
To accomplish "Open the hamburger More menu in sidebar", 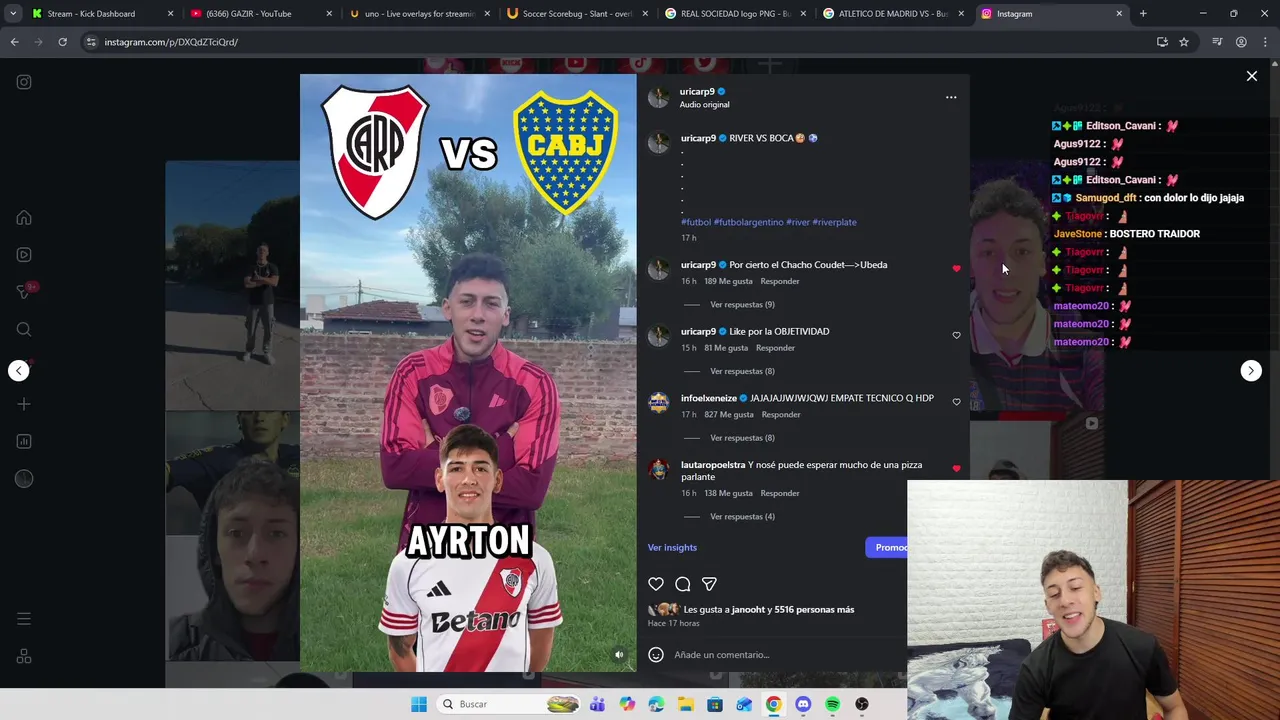I will [24, 619].
